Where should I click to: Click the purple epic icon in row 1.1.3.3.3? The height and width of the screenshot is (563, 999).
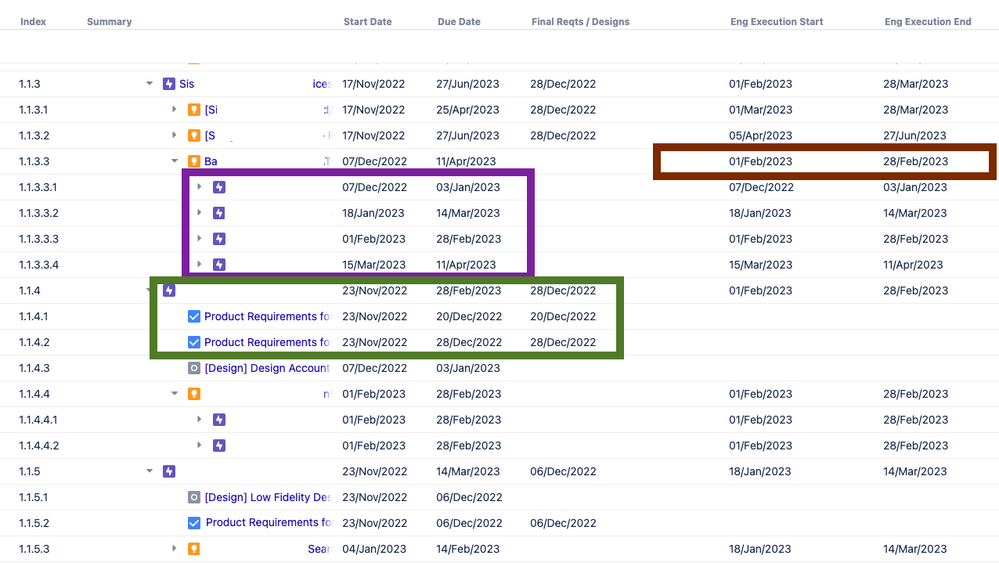pos(219,239)
